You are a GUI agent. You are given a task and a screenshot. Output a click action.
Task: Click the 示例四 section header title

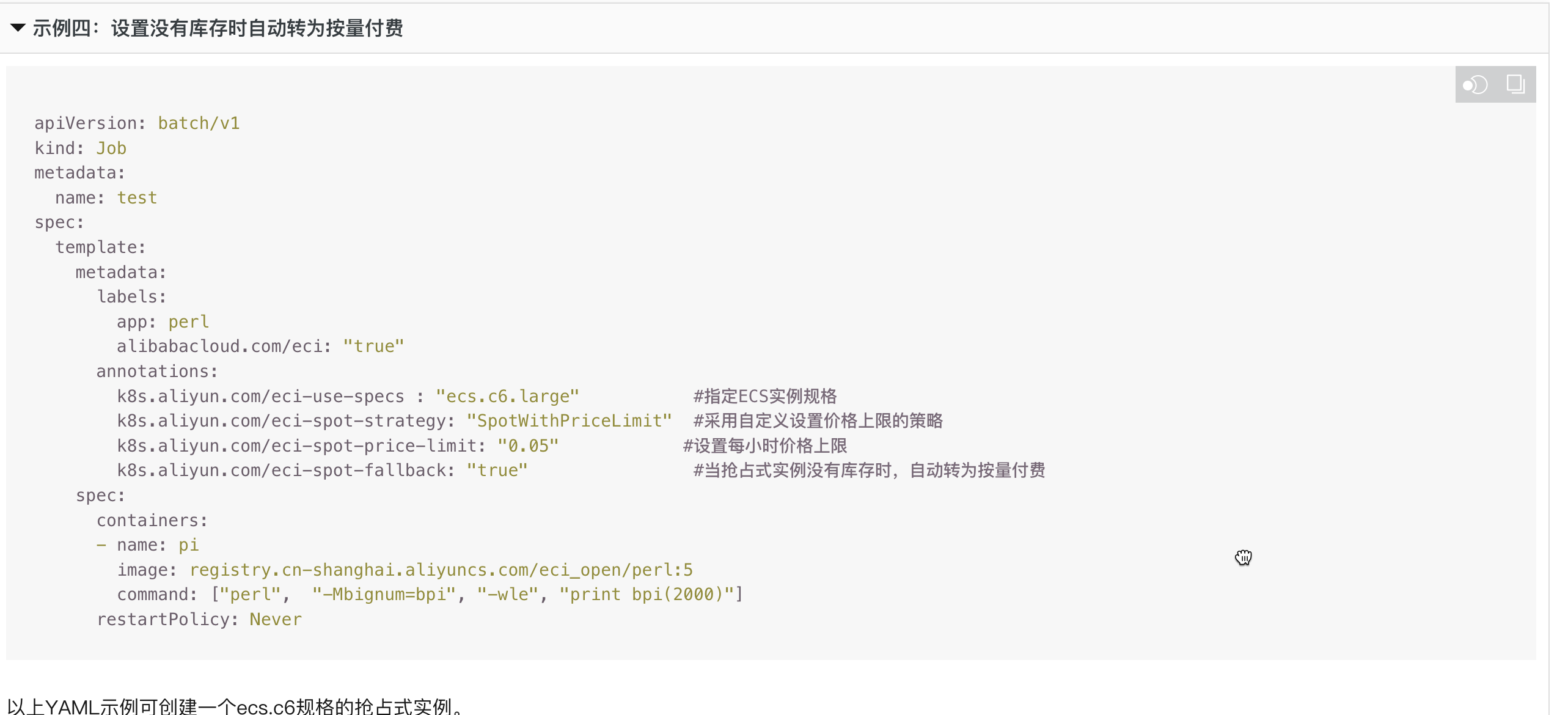[218, 28]
